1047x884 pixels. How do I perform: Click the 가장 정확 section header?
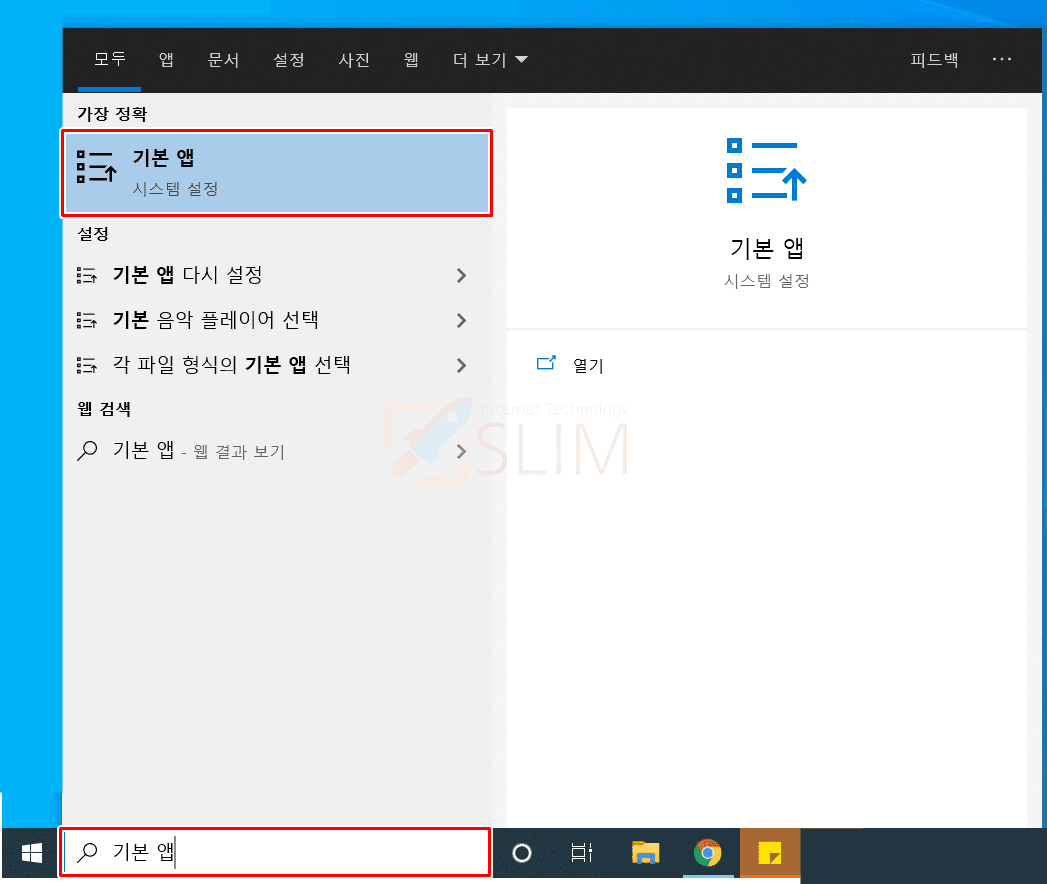(x=112, y=114)
